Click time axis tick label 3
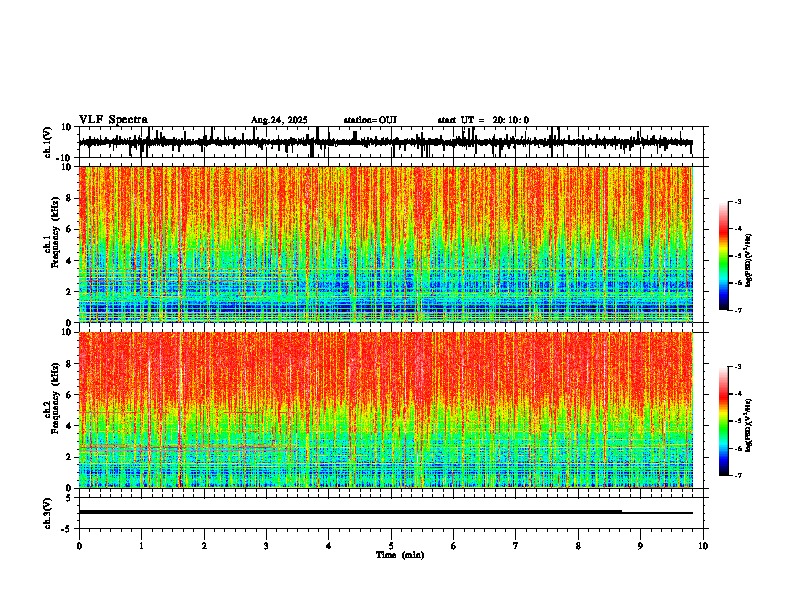The image size is (792, 612). click(266, 546)
